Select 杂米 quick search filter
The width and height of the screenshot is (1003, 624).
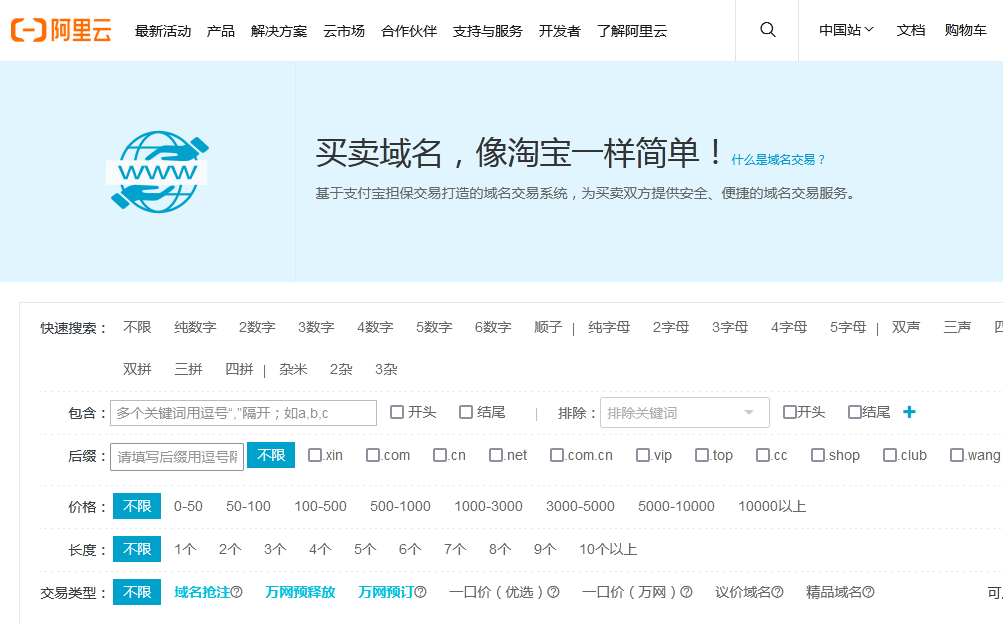click(x=293, y=369)
